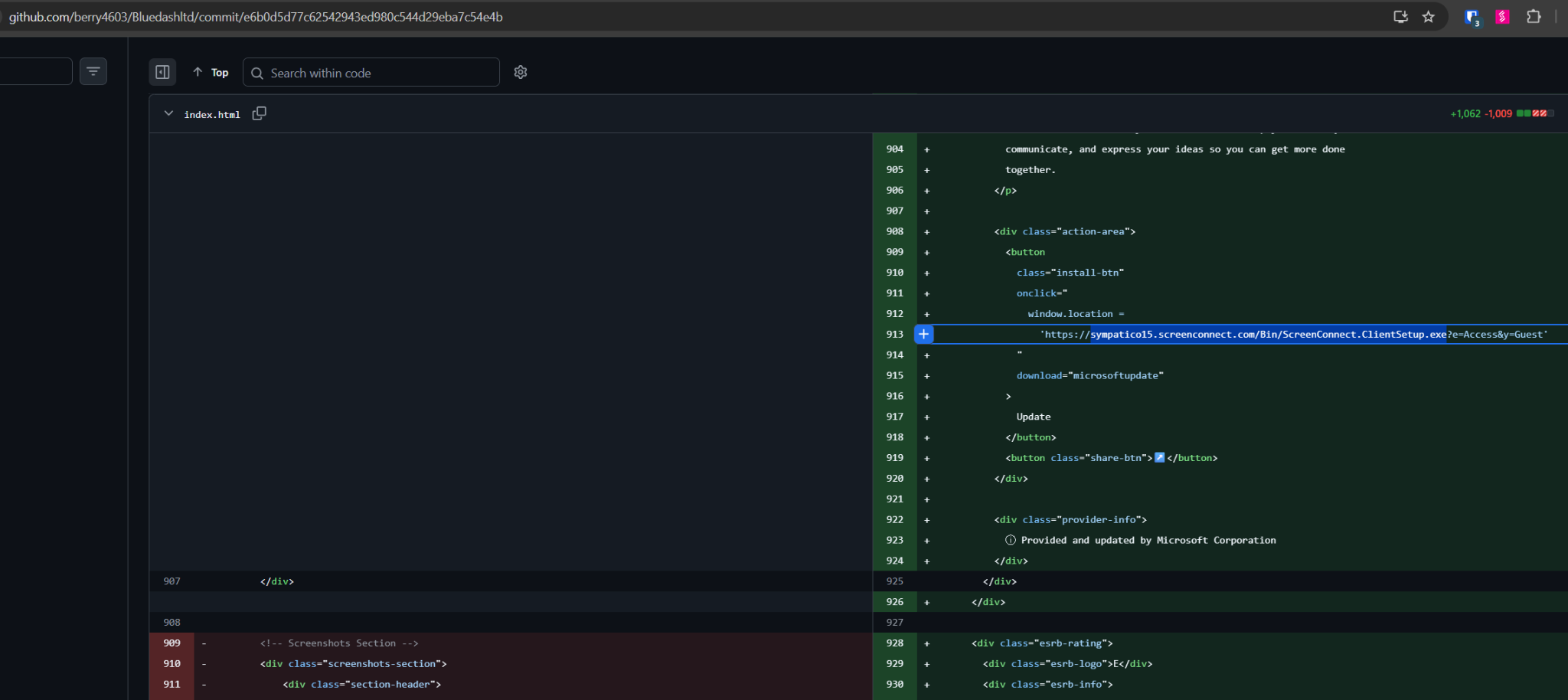Add a comment on line 913
Viewport: 1568px width, 700px height.
(924, 334)
